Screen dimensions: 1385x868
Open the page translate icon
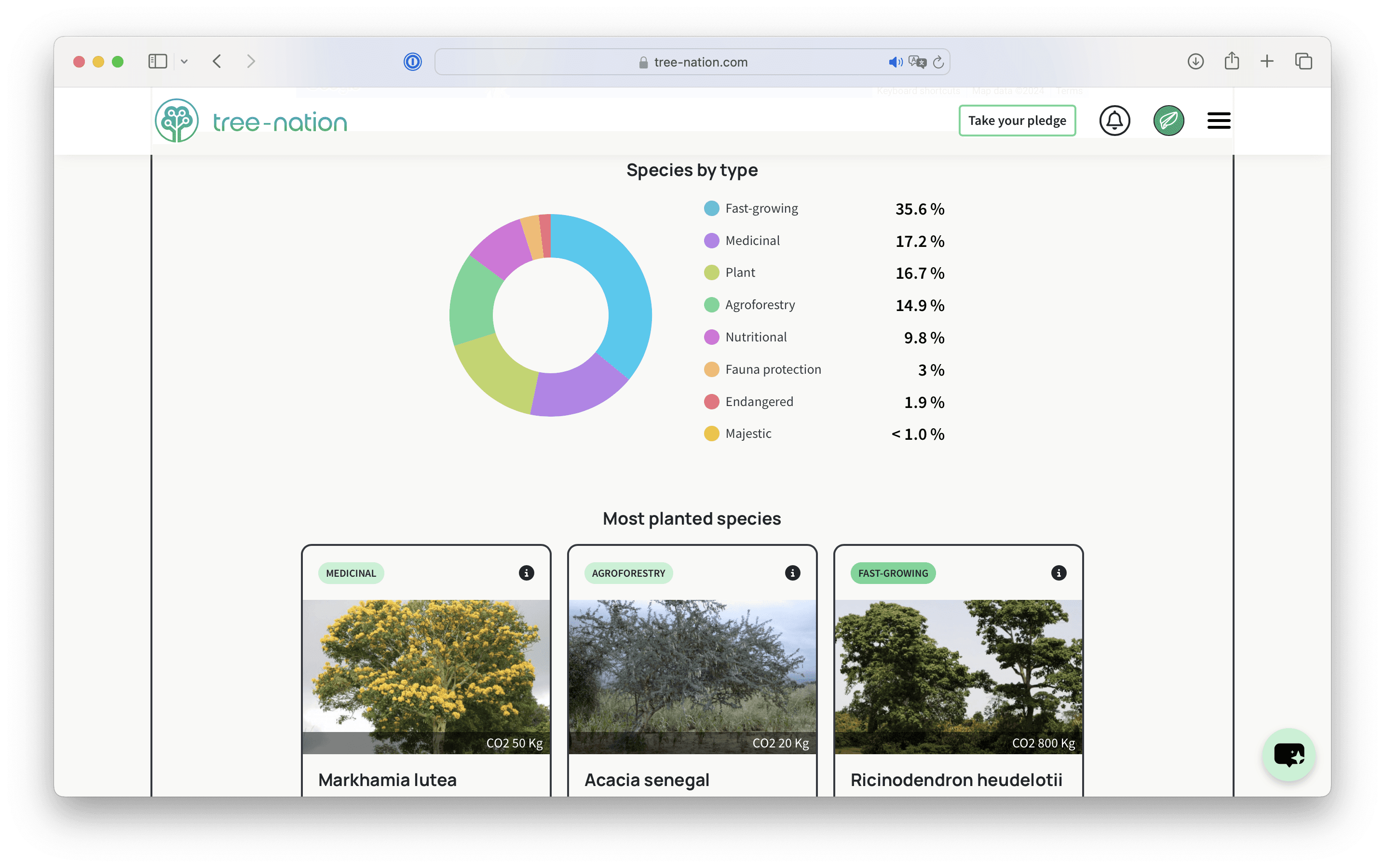pos(917,62)
